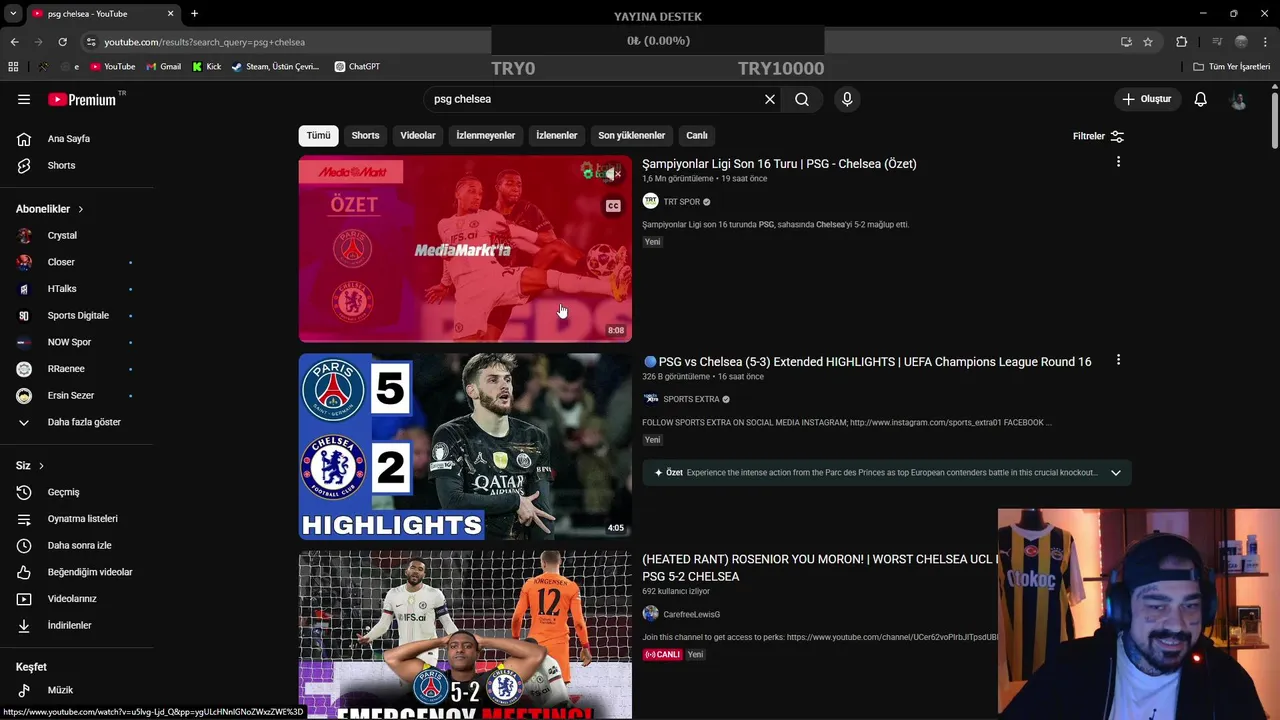Open Chrome three-dot menu
This screenshot has height=720, width=1280.
pyautogui.click(x=1266, y=42)
